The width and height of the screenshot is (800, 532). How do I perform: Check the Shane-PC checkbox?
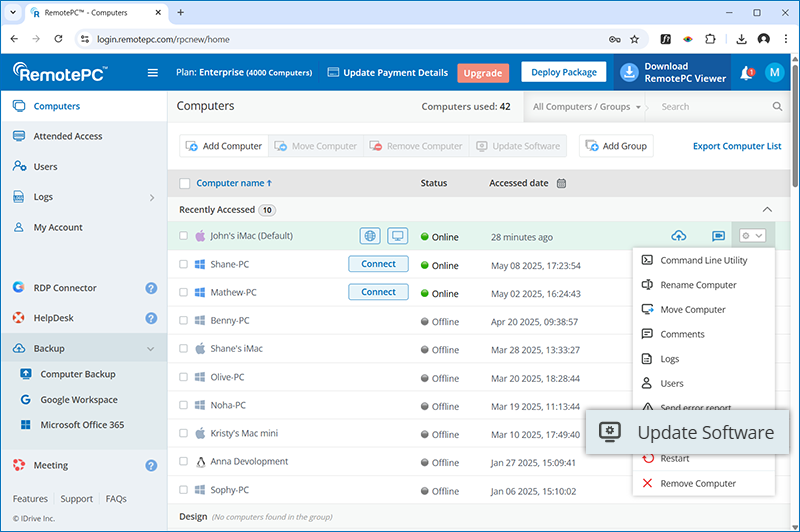coord(184,265)
